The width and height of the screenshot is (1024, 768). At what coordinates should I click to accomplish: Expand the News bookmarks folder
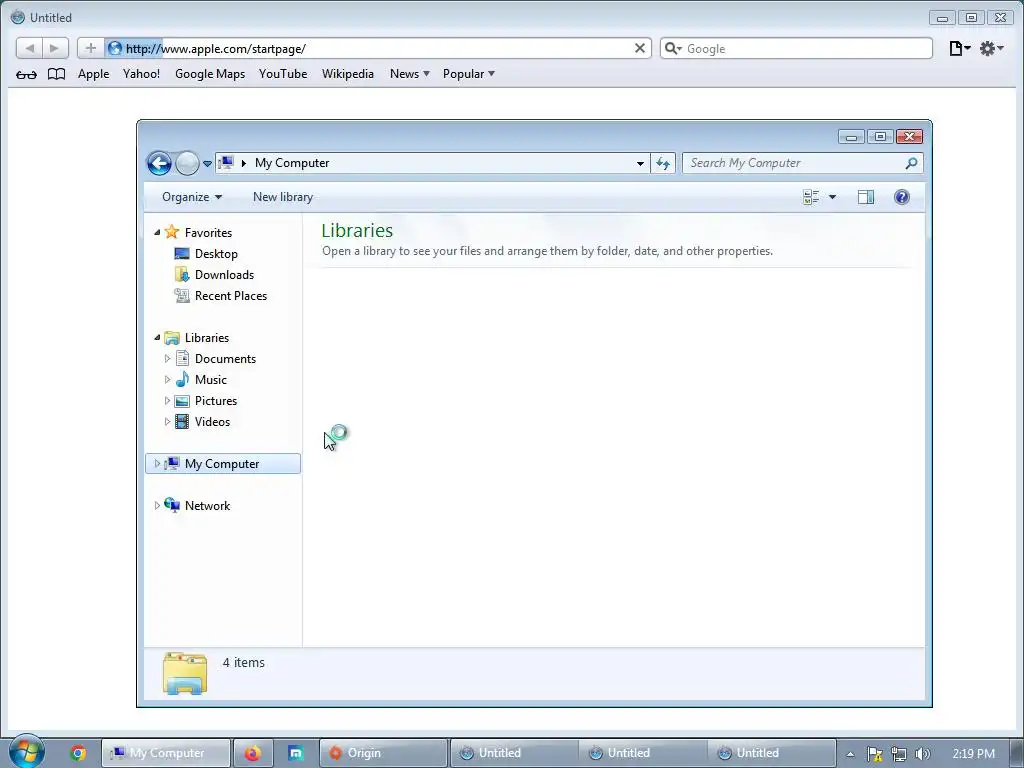click(409, 74)
